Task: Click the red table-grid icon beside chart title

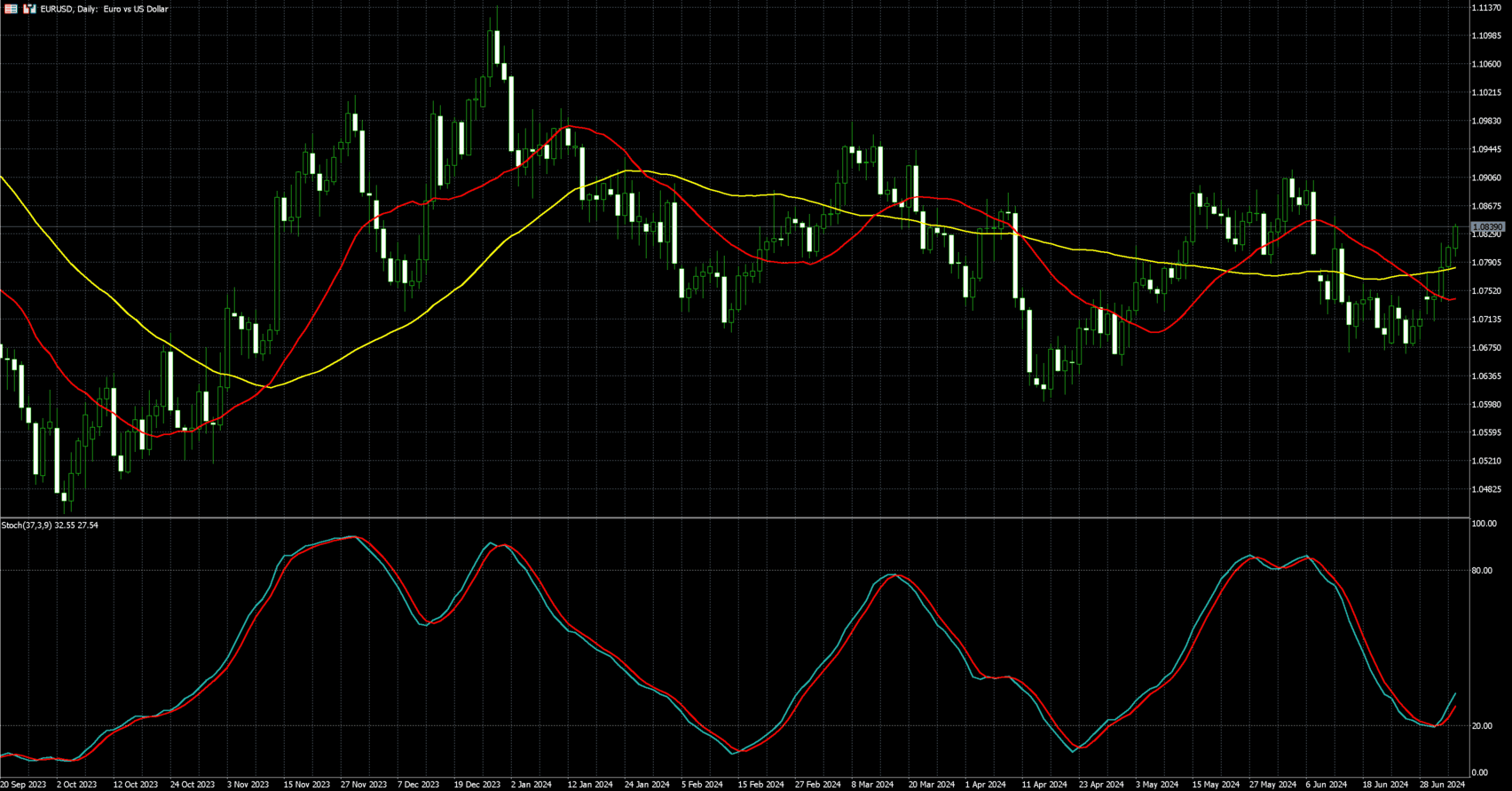Action: point(11,9)
